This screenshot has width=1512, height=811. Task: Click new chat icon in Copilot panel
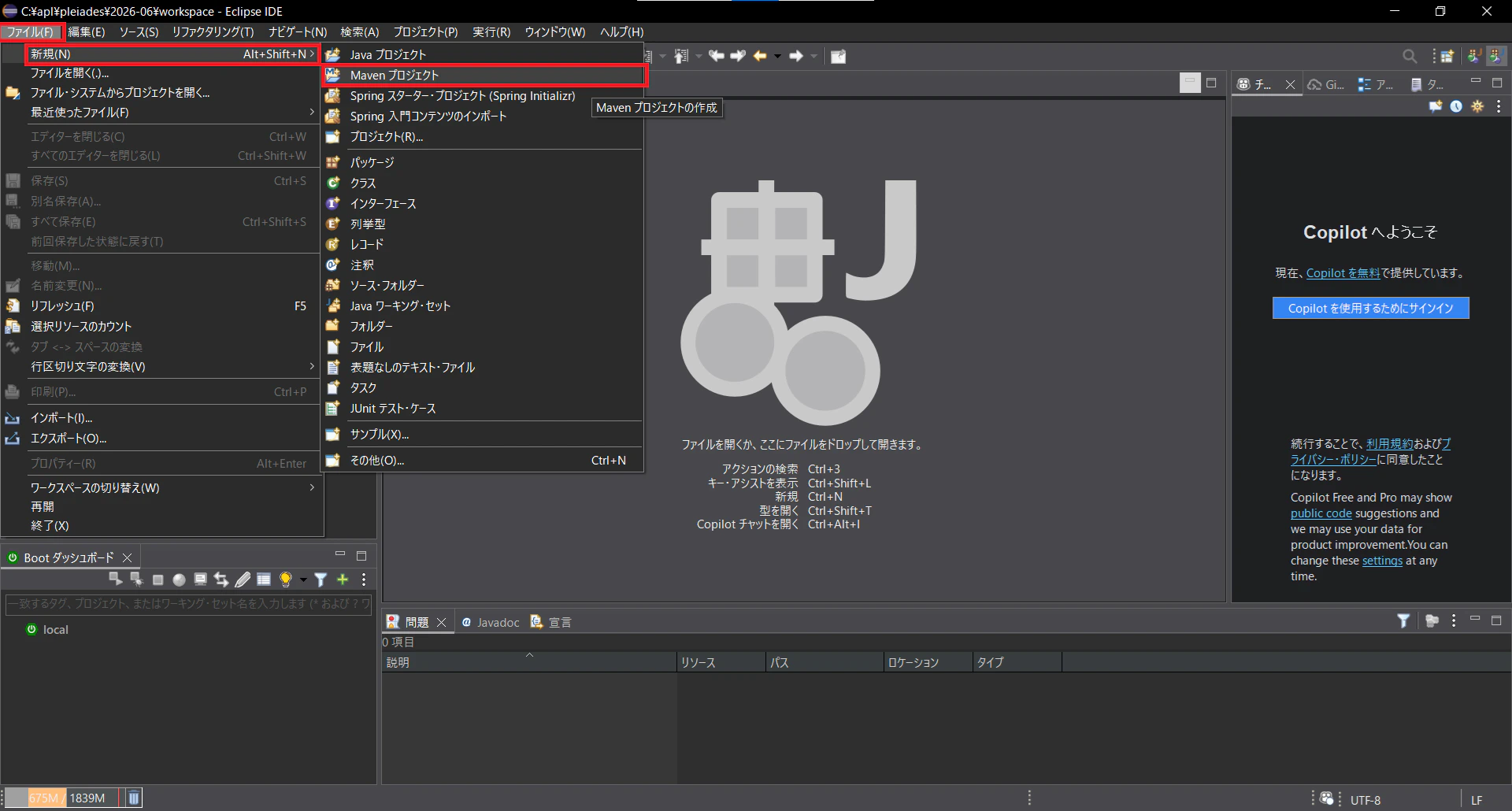pyautogui.click(x=1436, y=106)
